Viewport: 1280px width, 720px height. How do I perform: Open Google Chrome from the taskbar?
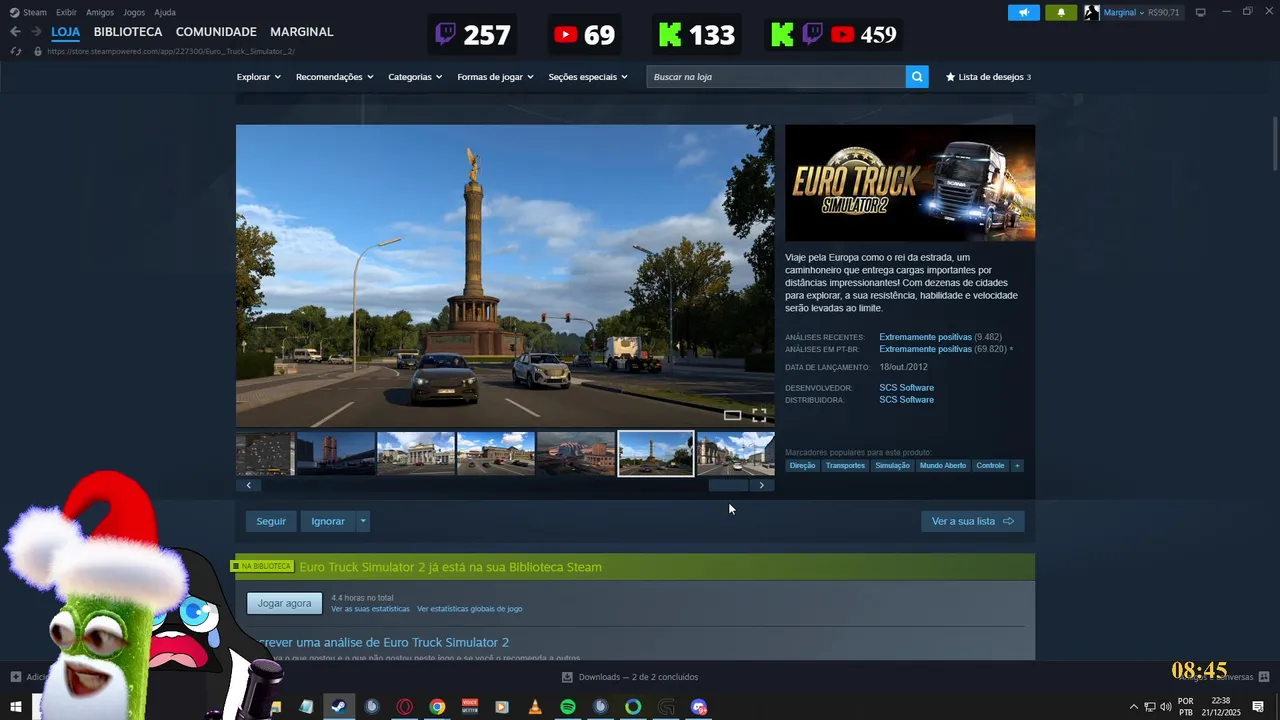point(437,707)
